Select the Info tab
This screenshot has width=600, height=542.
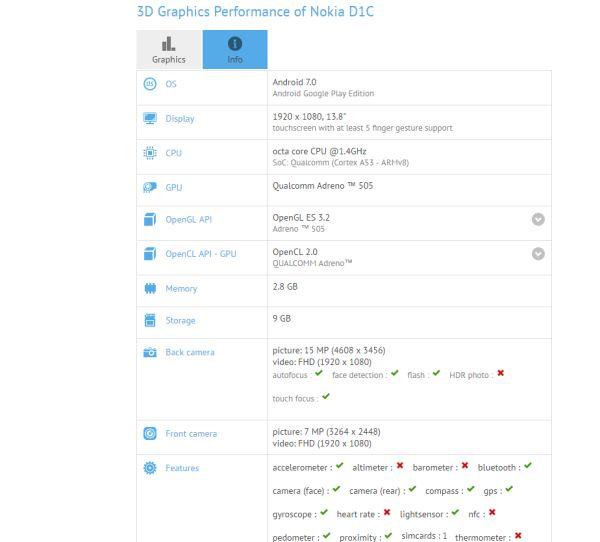coord(235,49)
